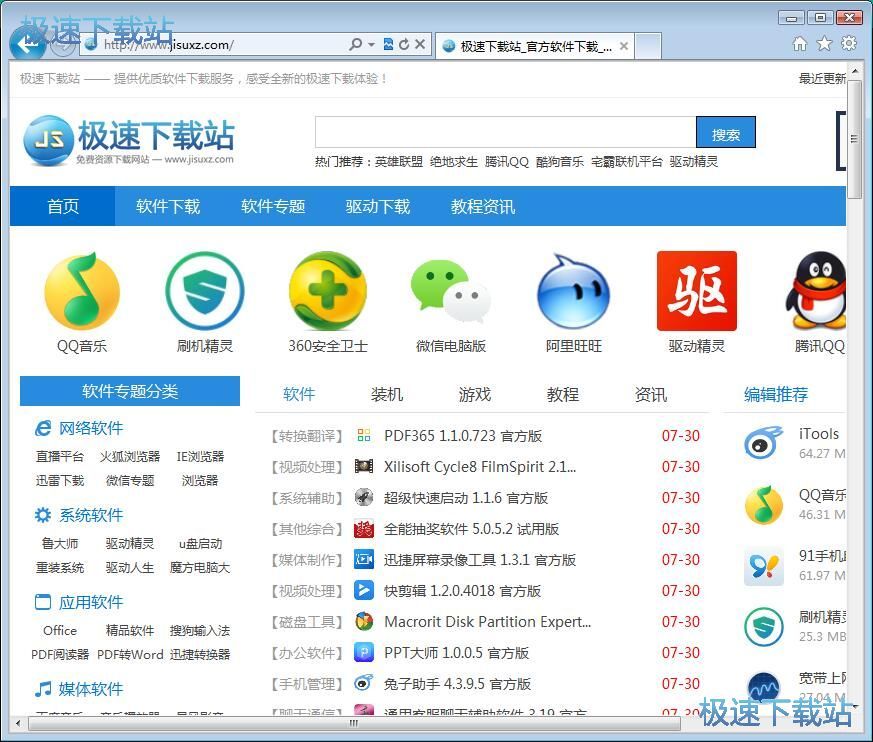This screenshot has height=742, width=873.
Task: Open 软件专题 navigation item
Action: 273,206
